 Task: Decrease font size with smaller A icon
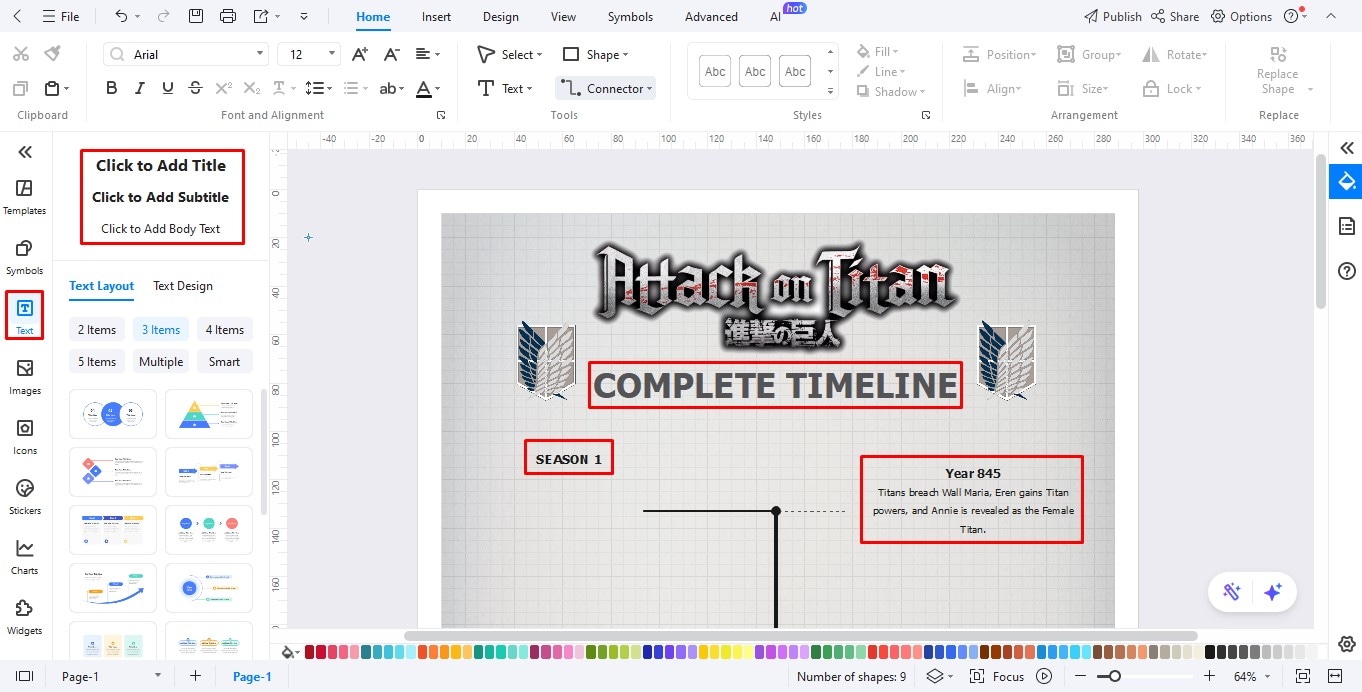[393, 54]
